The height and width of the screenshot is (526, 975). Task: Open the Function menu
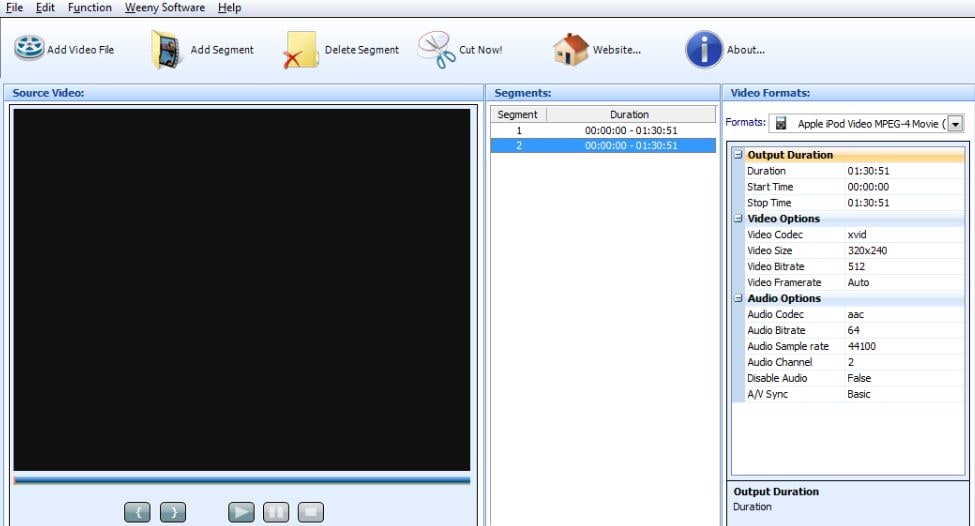tap(90, 7)
